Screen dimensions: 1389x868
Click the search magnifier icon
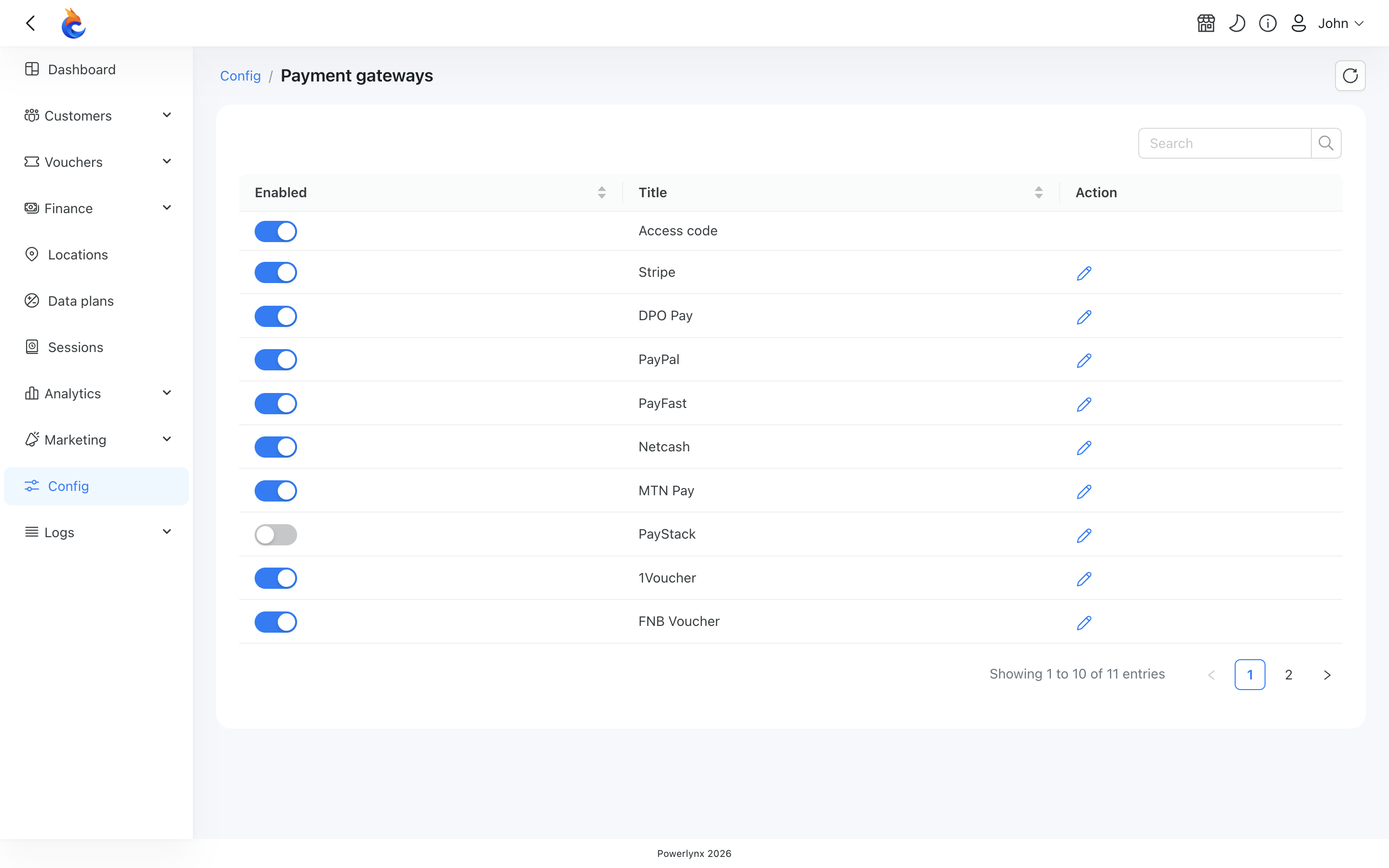[1326, 143]
